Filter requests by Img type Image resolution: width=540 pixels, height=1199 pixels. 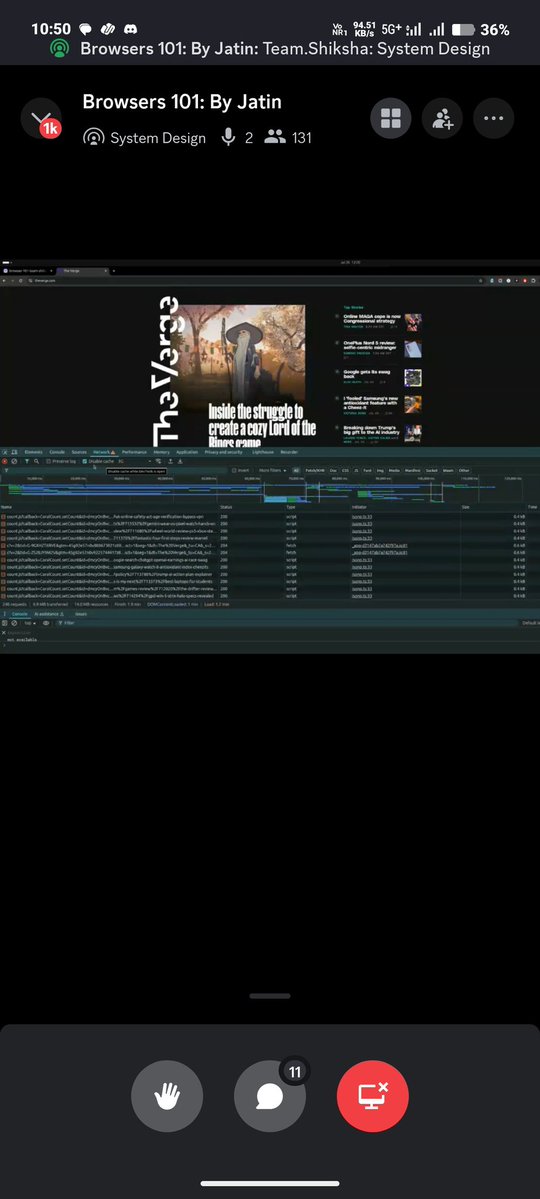[380, 470]
